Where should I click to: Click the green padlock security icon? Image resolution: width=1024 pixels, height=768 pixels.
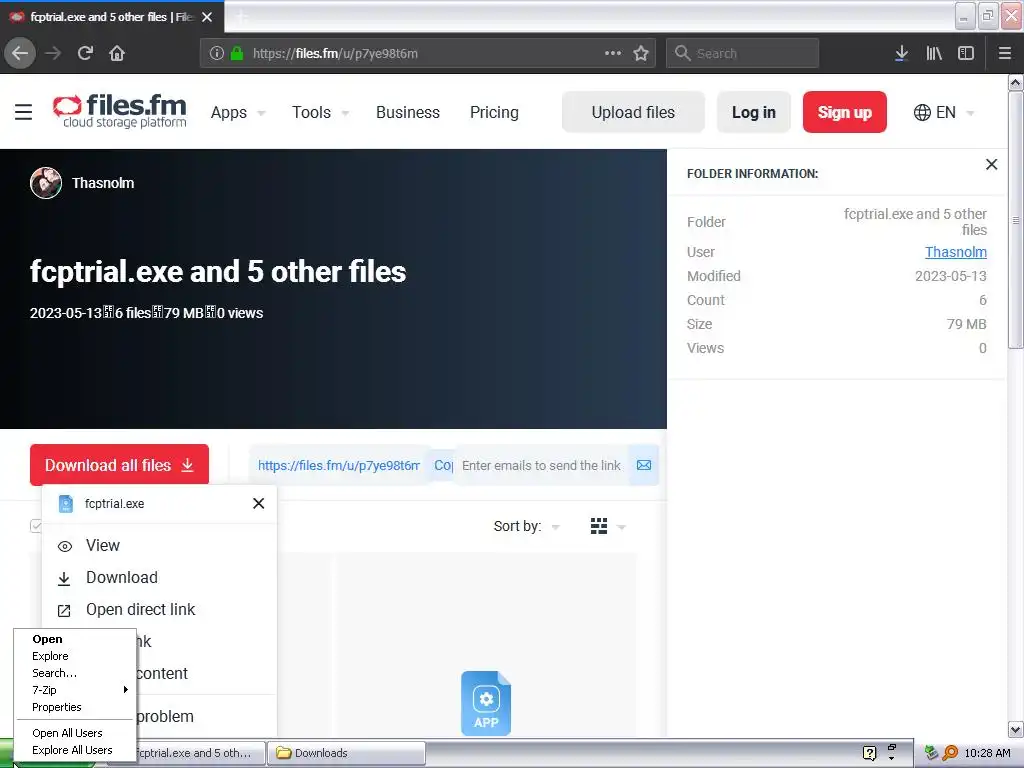(237, 53)
